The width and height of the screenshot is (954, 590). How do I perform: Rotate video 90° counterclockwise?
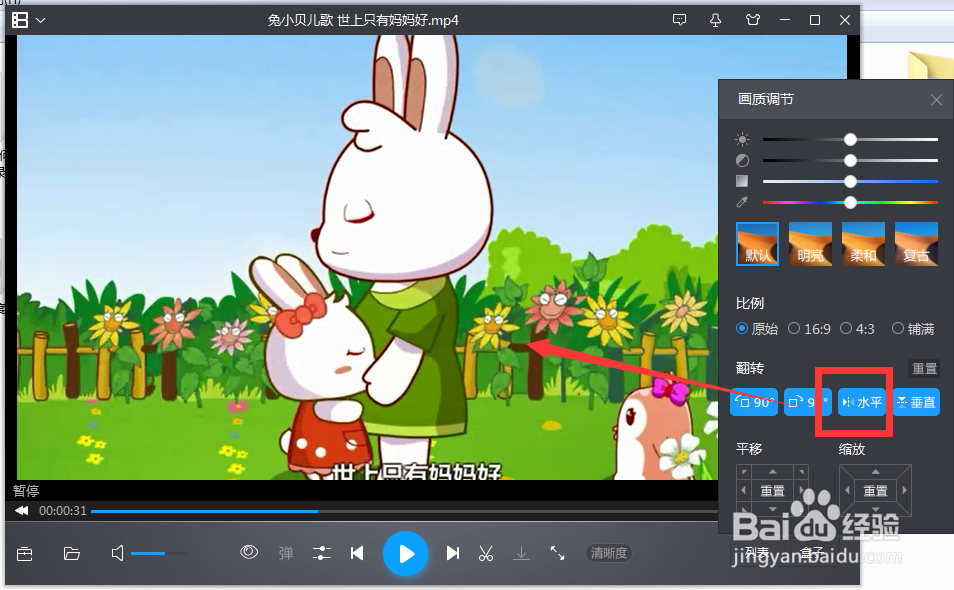[x=754, y=402]
